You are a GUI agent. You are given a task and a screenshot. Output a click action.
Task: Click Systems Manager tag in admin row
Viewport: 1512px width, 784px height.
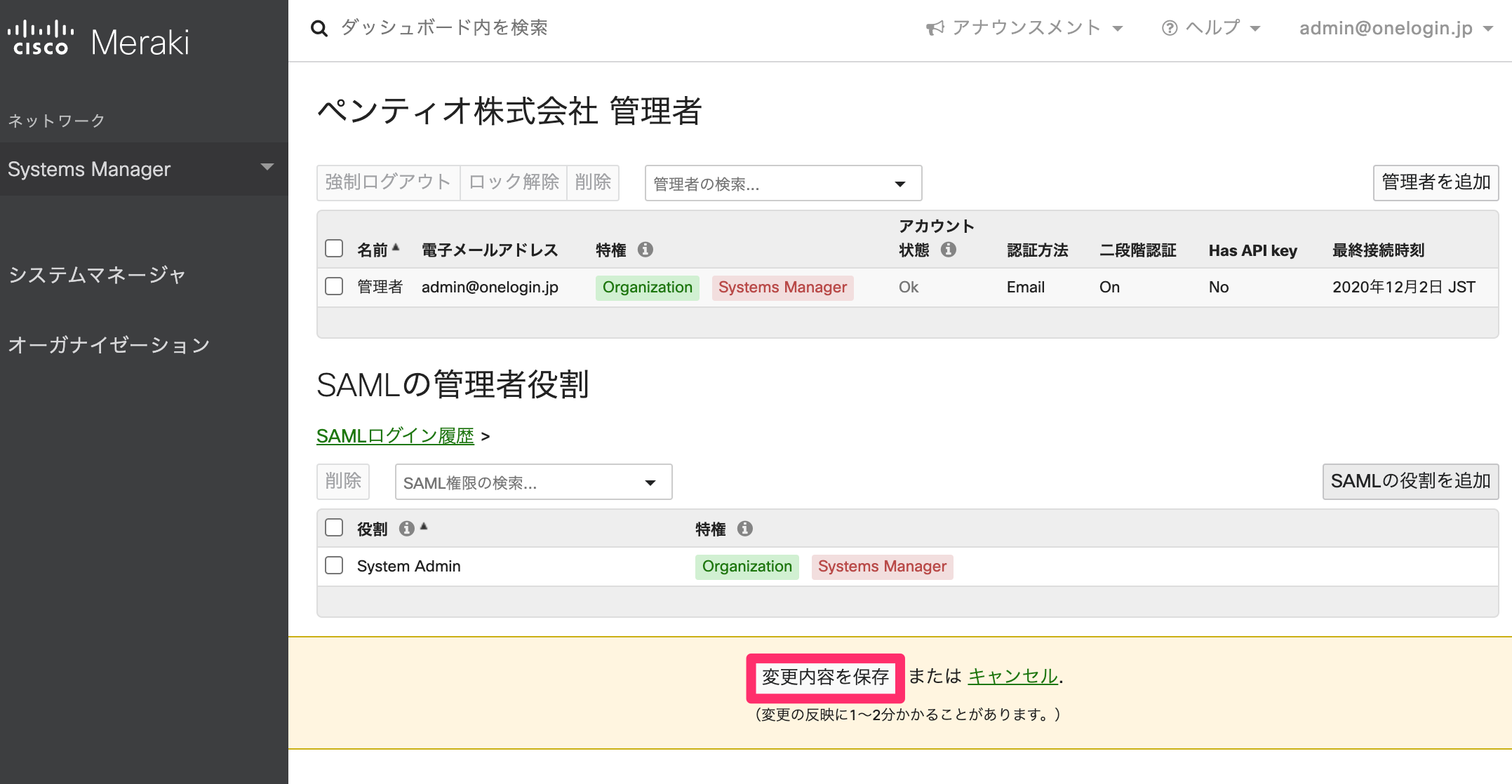click(x=782, y=288)
